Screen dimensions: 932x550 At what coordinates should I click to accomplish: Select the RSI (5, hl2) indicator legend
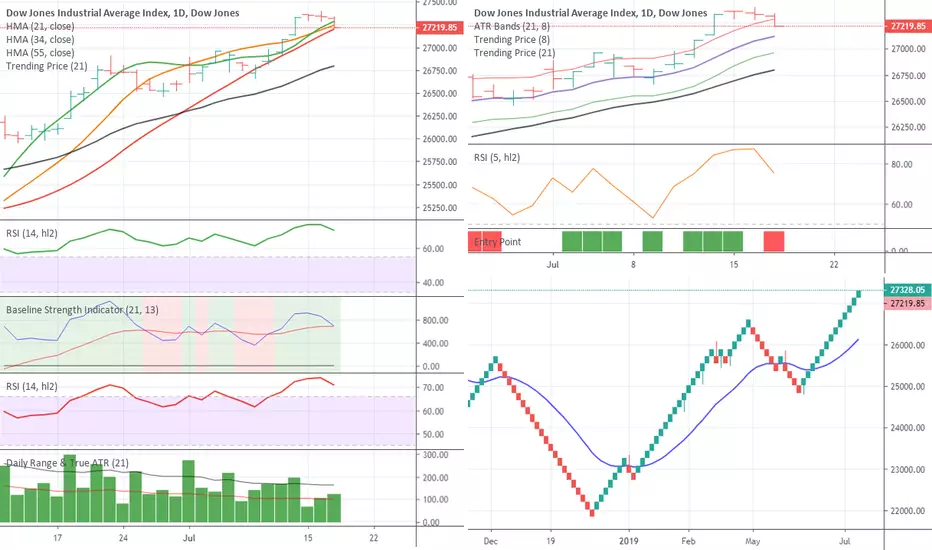click(497, 158)
